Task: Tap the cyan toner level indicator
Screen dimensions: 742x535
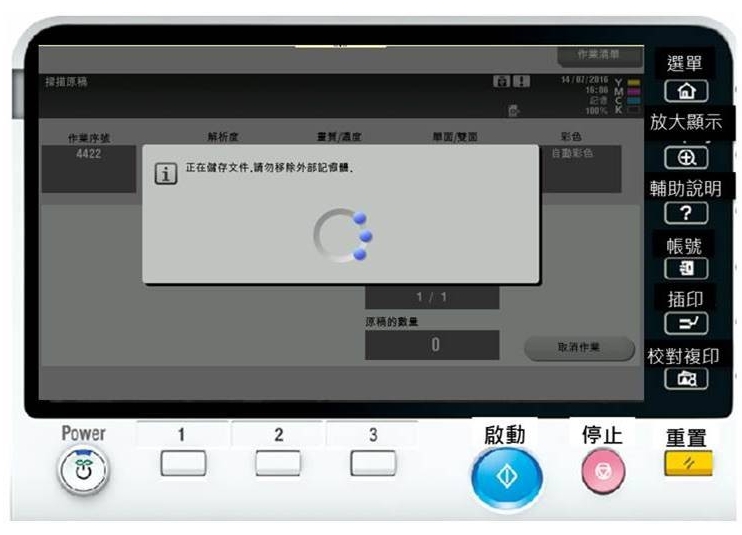Action: (x=634, y=101)
